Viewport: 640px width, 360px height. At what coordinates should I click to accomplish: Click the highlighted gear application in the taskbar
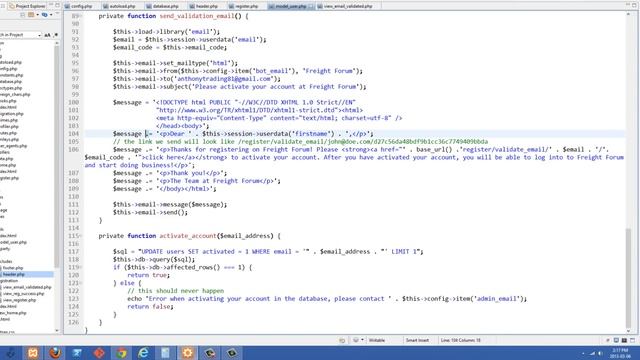coord(188,353)
